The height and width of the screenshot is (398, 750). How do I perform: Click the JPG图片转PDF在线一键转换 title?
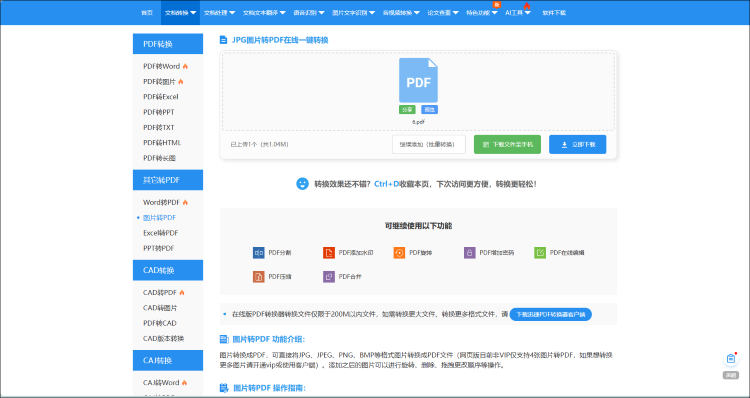pyautogui.click(x=280, y=40)
